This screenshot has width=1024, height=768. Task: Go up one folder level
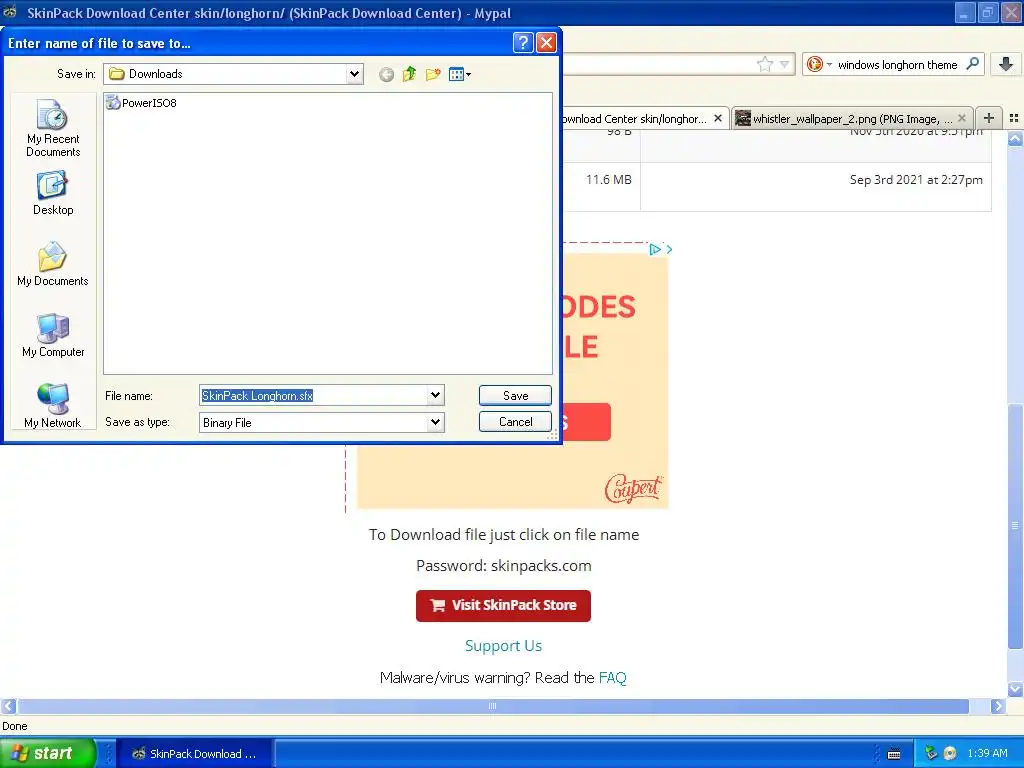click(x=409, y=74)
